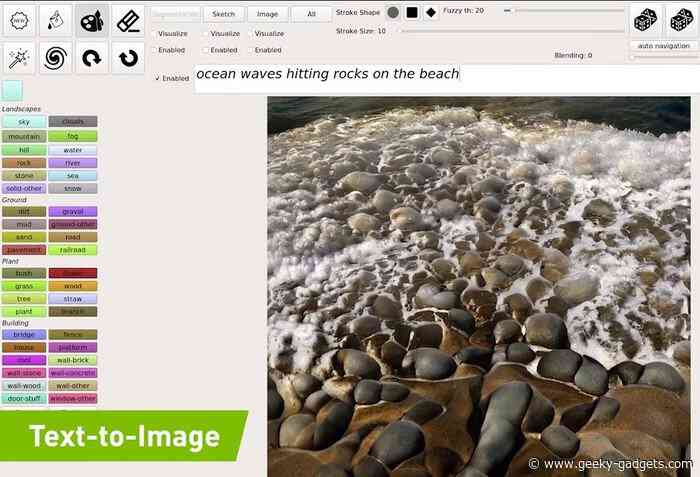Viewport: 700px width, 477px height.
Task: Click the spiral swirl tool icon
Action: [55, 58]
